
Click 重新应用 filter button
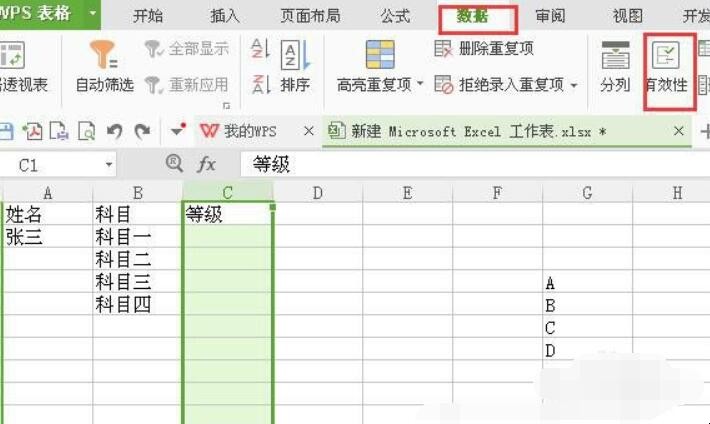[187, 85]
